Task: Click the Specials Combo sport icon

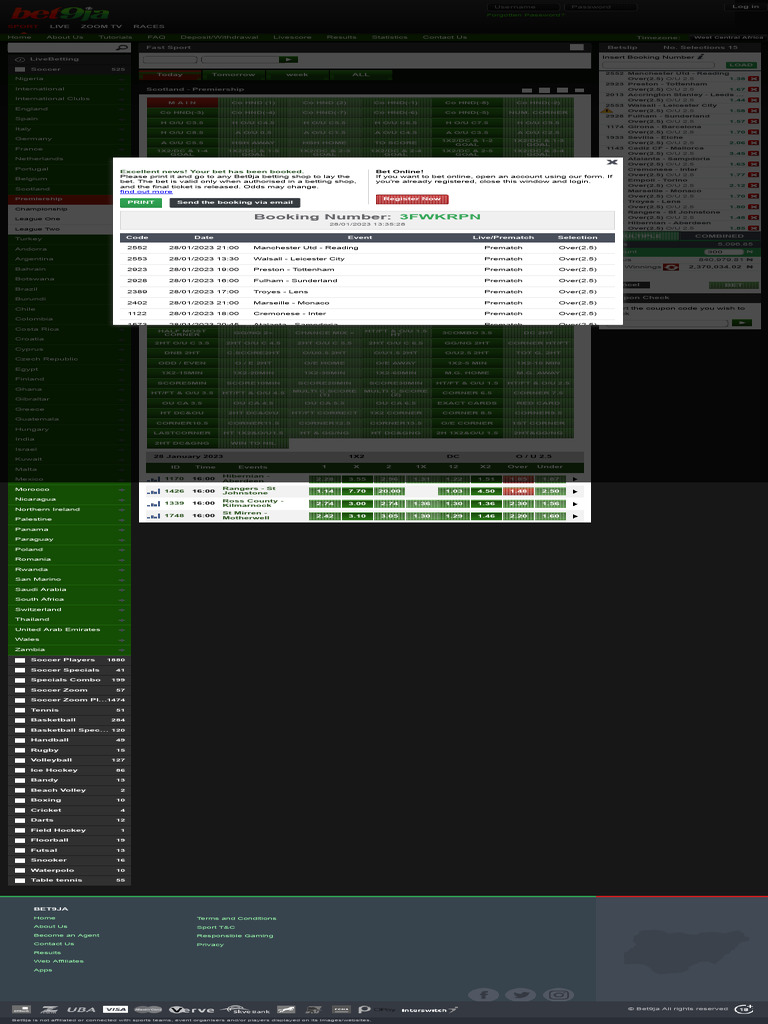Action: (20, 680)
